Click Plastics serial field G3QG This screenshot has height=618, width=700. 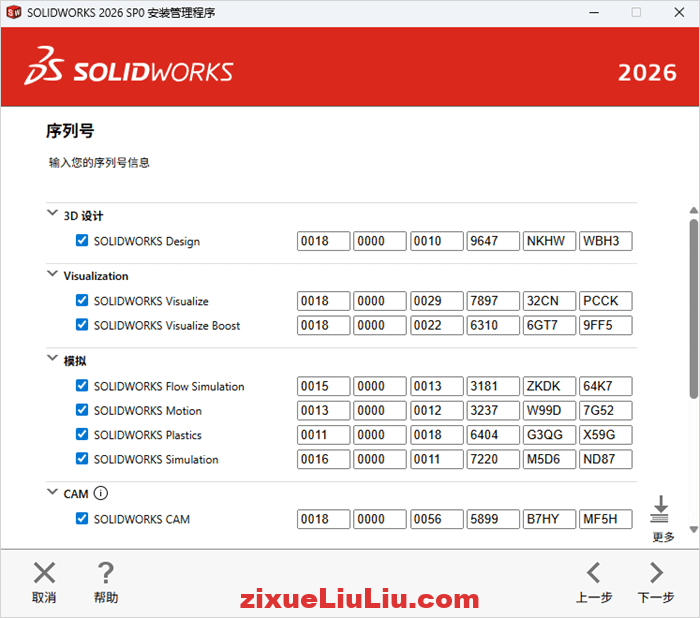pos(549,435)
